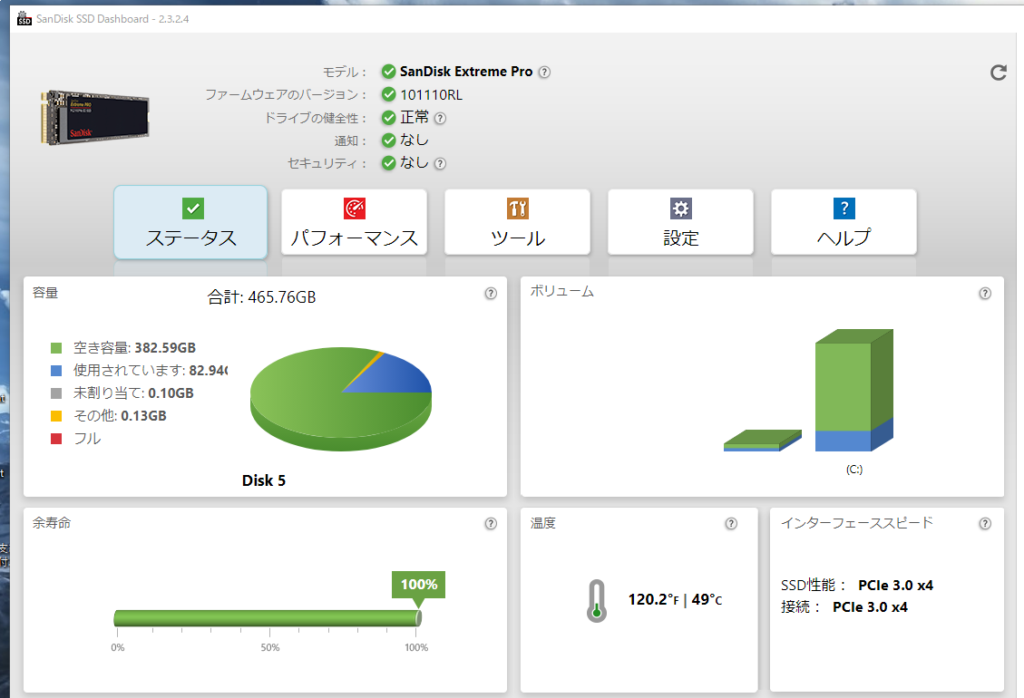Image resolution: width=1024 pixels, height=698 pixels.
Task: Click the capacity pie chart
Action: coord(340,399)
